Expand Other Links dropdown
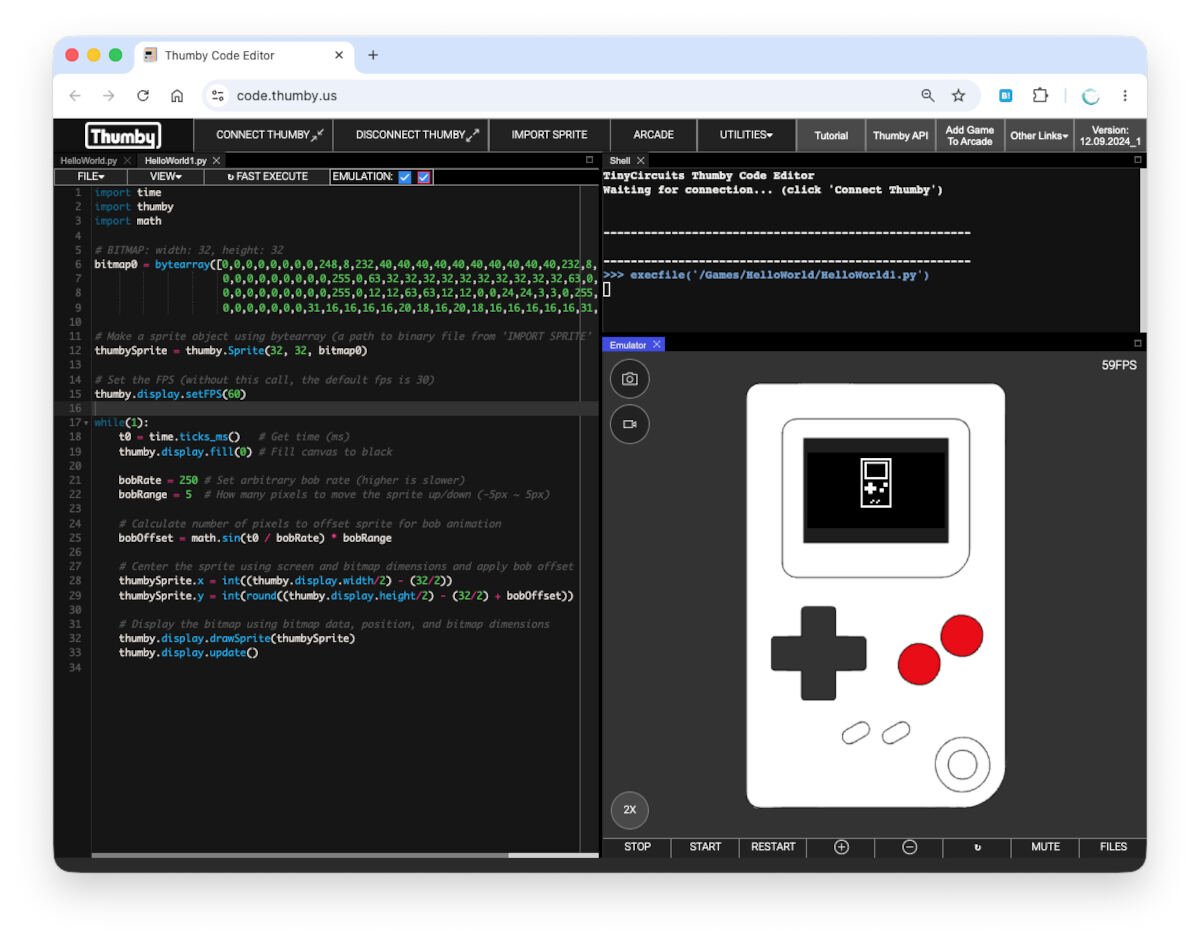Screen dimensions: 1200x943 pyautogui.click(x=1039, y=135)
